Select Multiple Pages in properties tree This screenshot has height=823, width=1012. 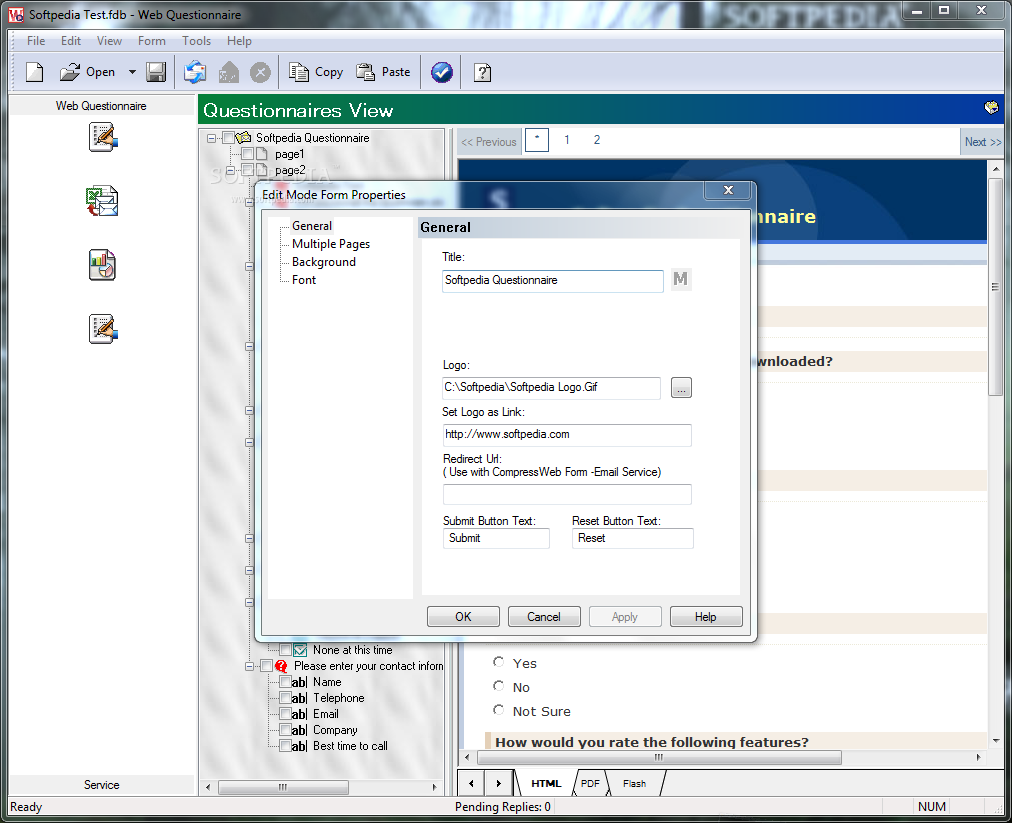click(x=331, y=244)
